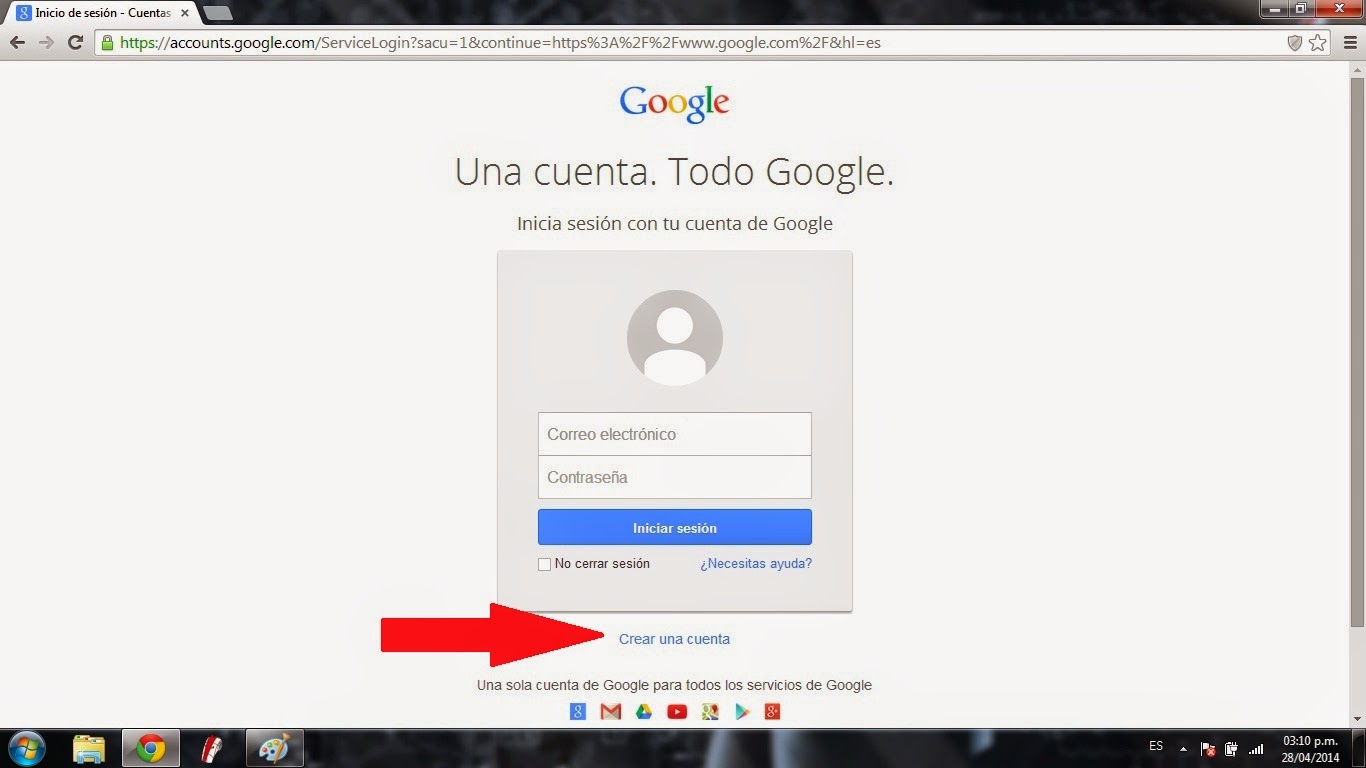Screen dimensions: 1366x768
Task: Open Google+ from the icon row
Action: click(x=773, y=711)
